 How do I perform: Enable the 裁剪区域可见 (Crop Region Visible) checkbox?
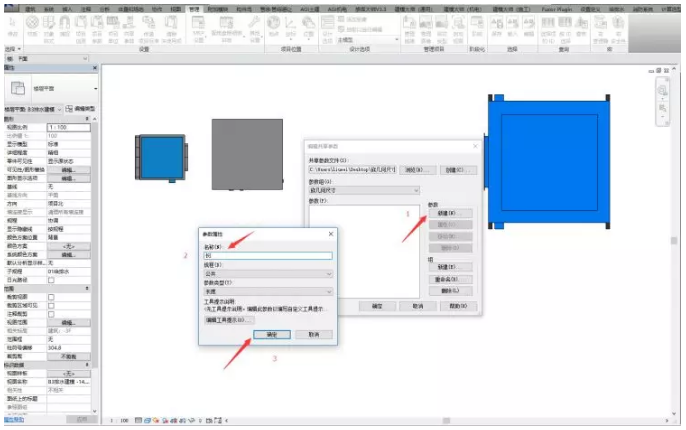pos(52,305)
